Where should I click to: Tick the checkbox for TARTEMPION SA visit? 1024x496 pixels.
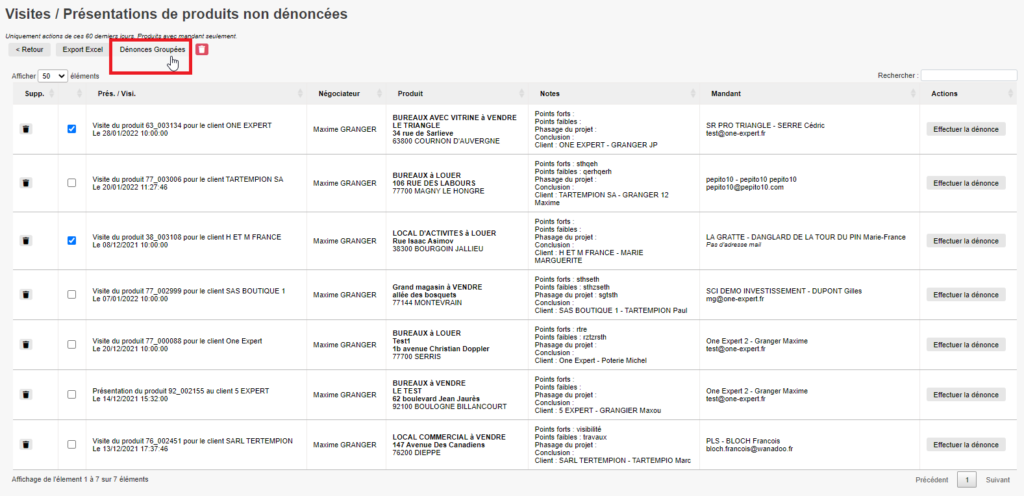coord(71,183)
